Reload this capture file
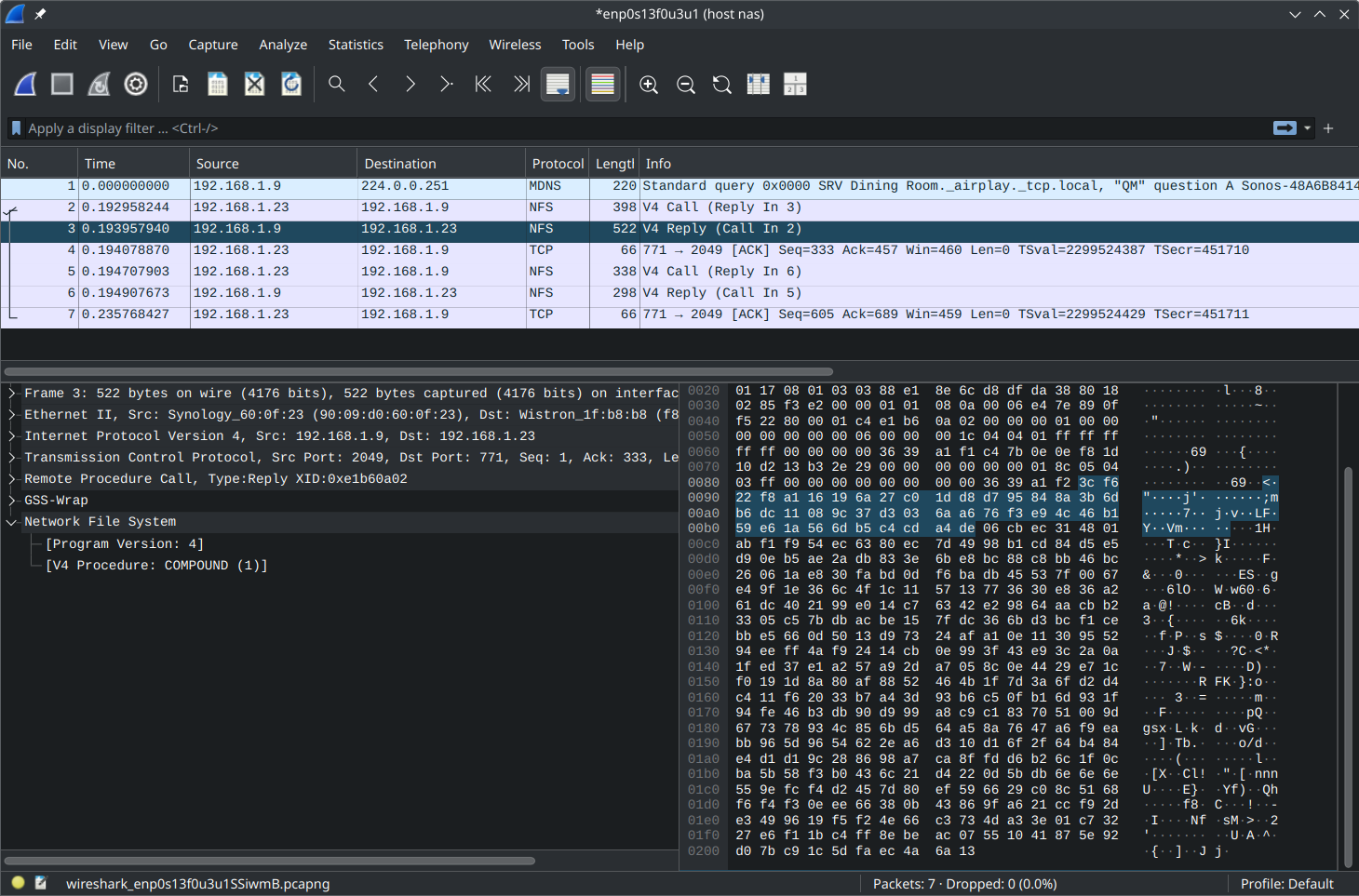The image size is (1359, 896). click(x=291, y=84)
